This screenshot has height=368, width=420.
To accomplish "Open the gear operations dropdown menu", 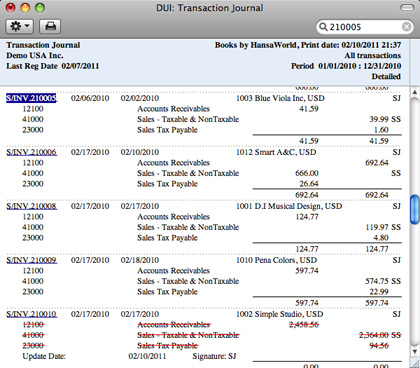I will [19, 26].
